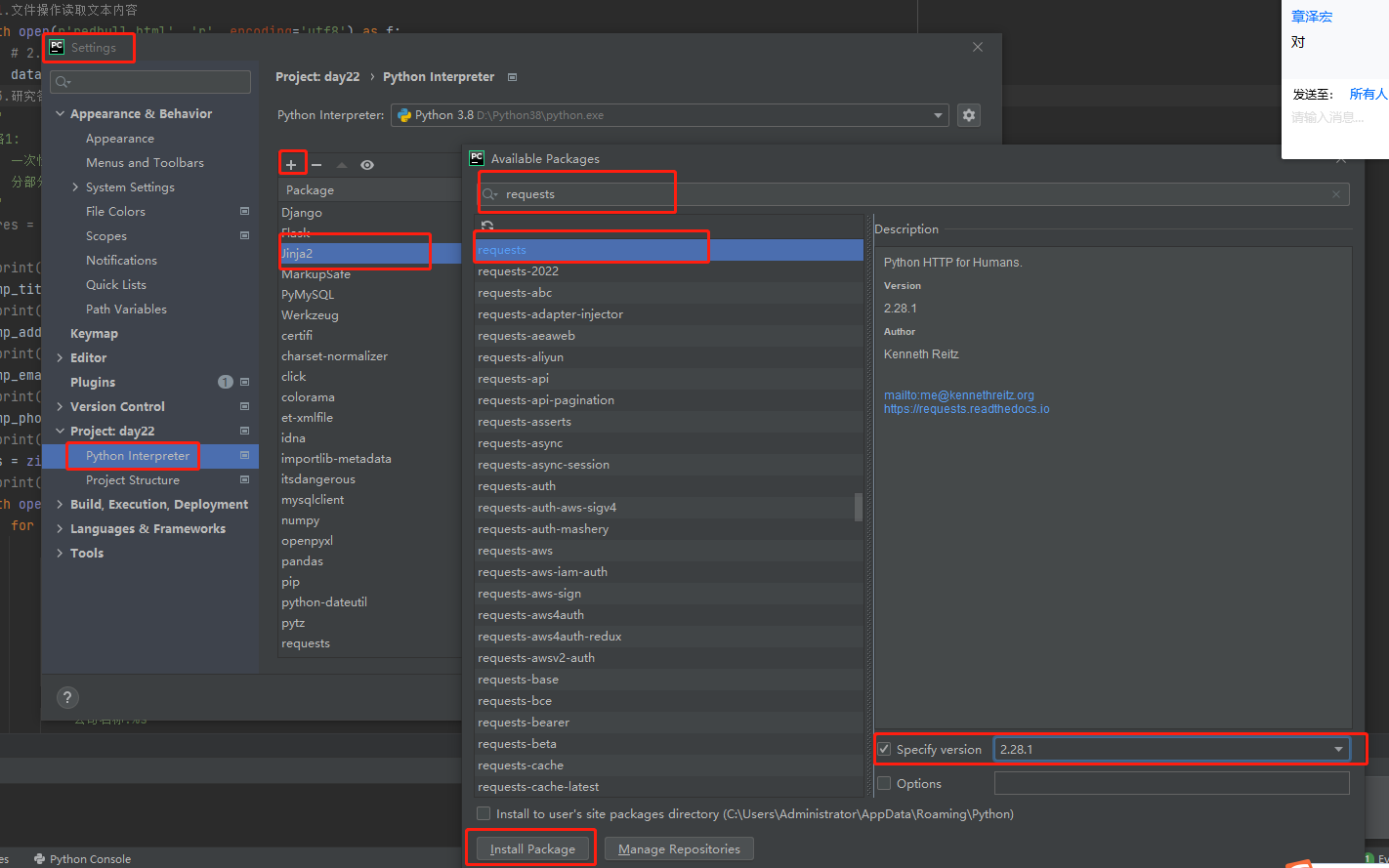Click the plus icon to add package
1389x868 pixels.
pos(291,165)
